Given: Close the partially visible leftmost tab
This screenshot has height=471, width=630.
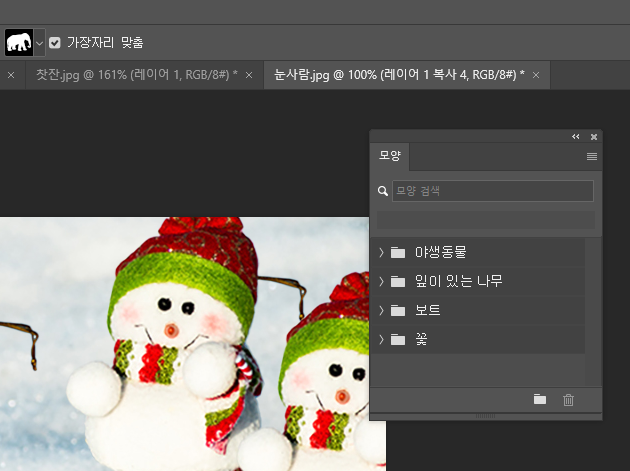Looking at the screenshot, I should click(11, 75).
